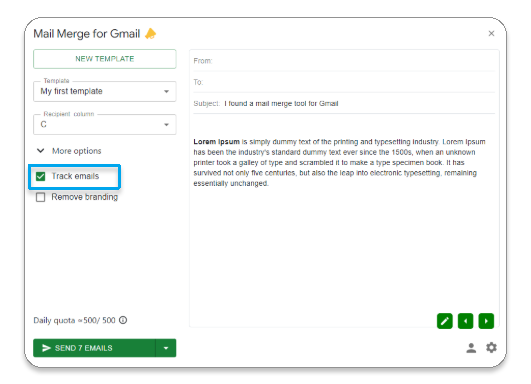Click the NEW TEMPLATE button
Viewport: 531px width, 384px height.
[105, 59]
